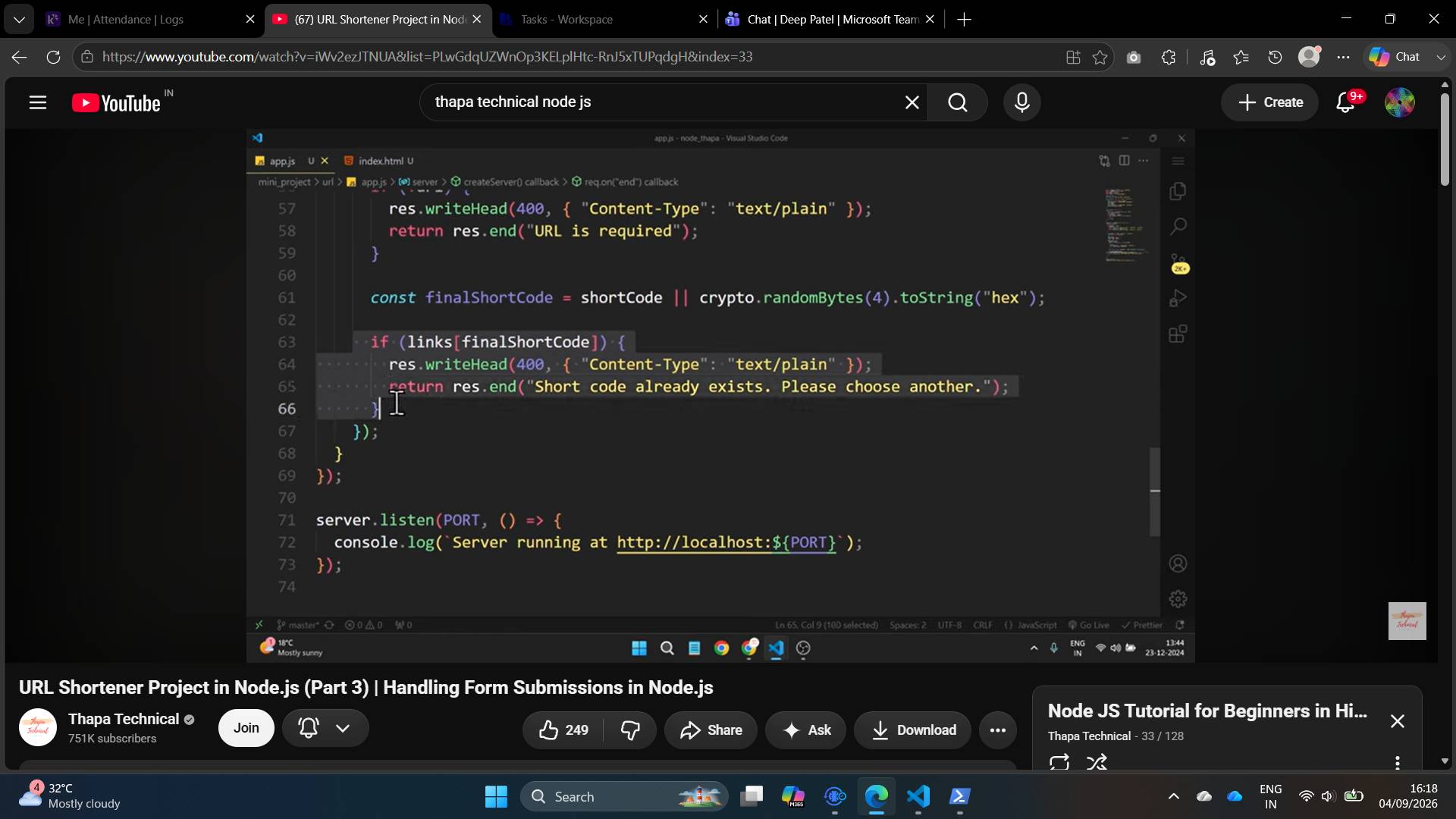The height and width of the screenshot is (819, 1456).
Task: Toggle favorite star in address bar
Action: click(x=1100, y=57)
